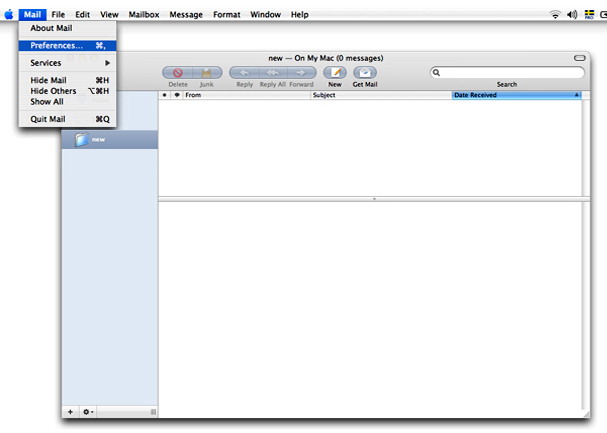Click the Forward arrow icon

coord(301,72)
